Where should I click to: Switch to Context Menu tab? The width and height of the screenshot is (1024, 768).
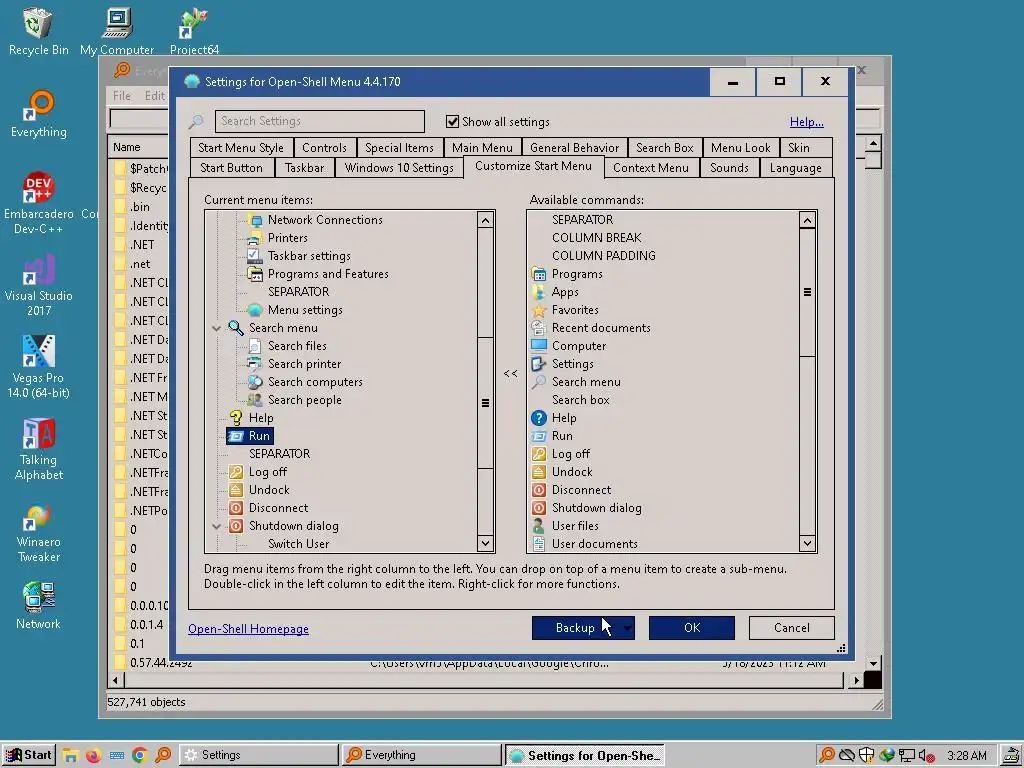click(650, 168)
